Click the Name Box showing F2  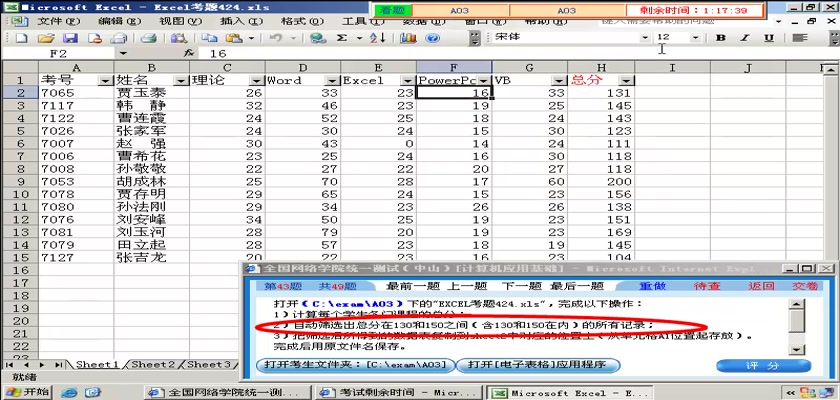(59, 53)
